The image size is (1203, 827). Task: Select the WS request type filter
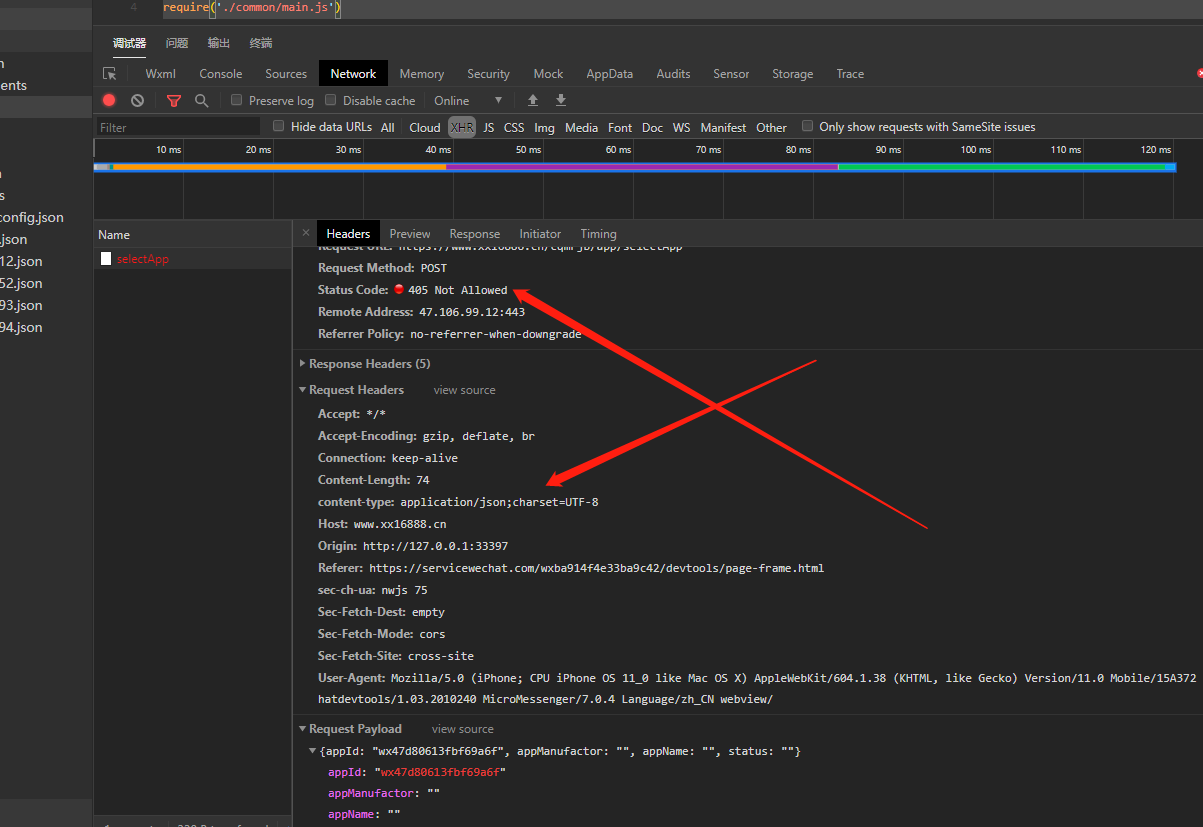click(x=681, y=127)
